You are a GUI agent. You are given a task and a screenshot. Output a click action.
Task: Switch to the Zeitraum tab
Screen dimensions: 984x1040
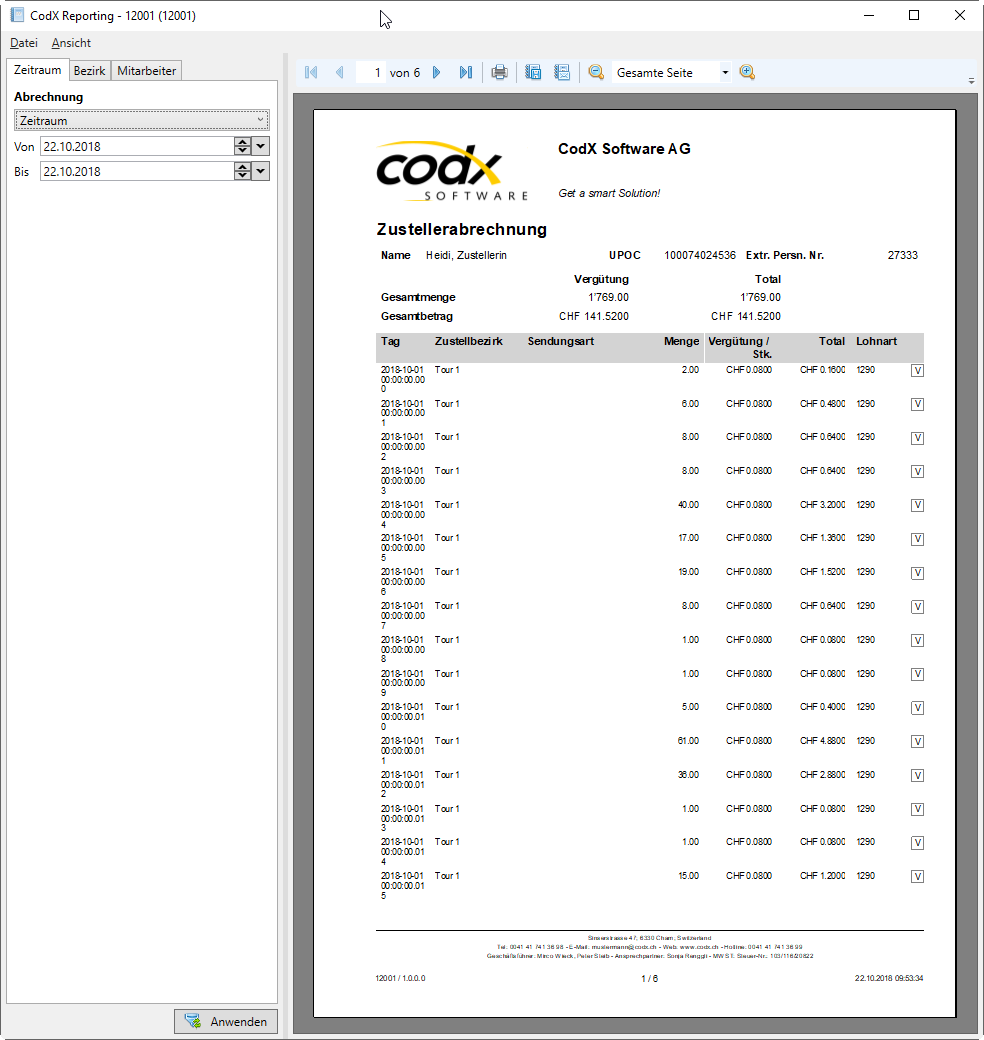click(38, 70)
